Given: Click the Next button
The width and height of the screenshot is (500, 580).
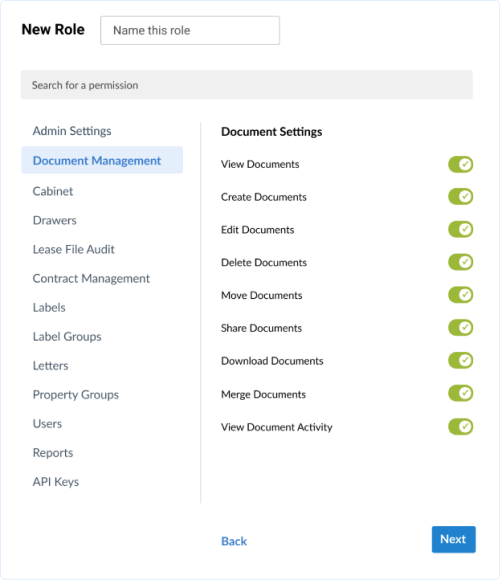Looking at the screenshot, I should (x=453, y=539).
